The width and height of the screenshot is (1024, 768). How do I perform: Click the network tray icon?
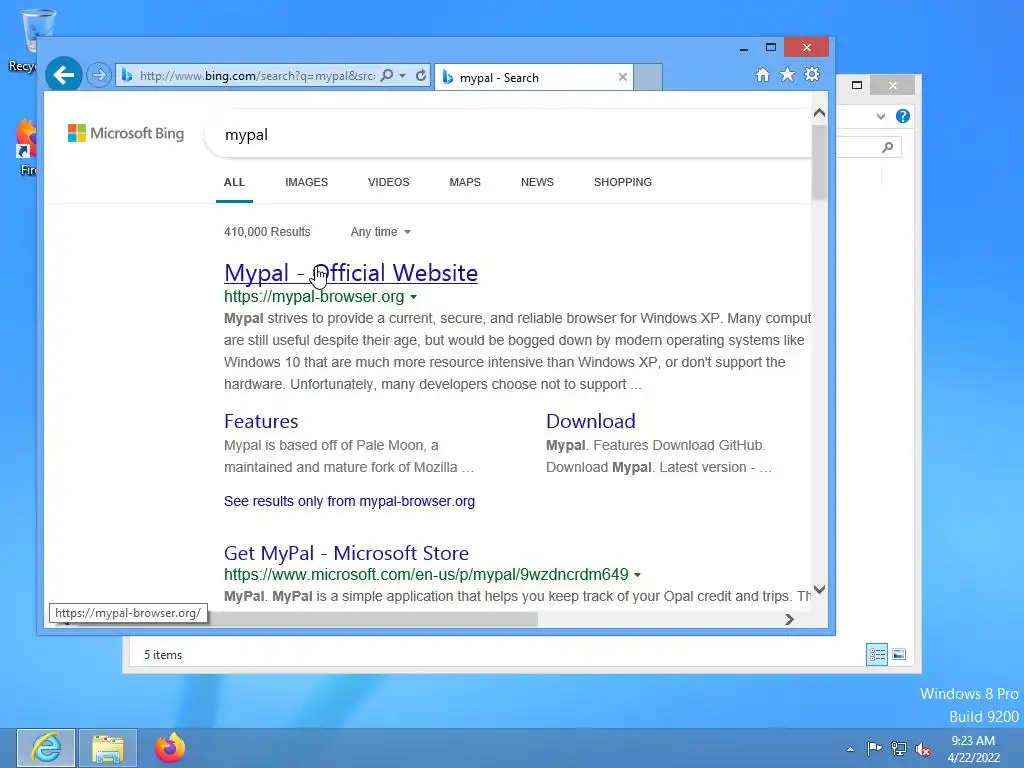[899, 749]
